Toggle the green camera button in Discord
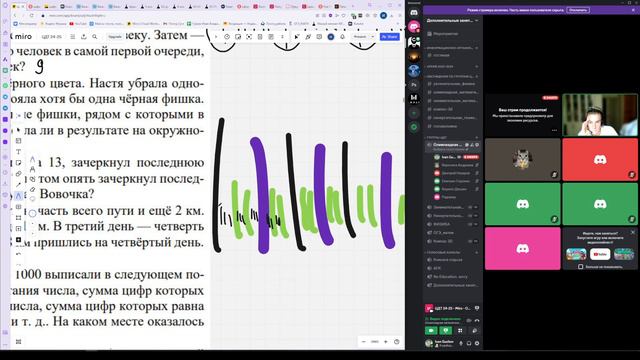This screenshot has height=360, width=640. pyautogui.click(x=431, y=331)
